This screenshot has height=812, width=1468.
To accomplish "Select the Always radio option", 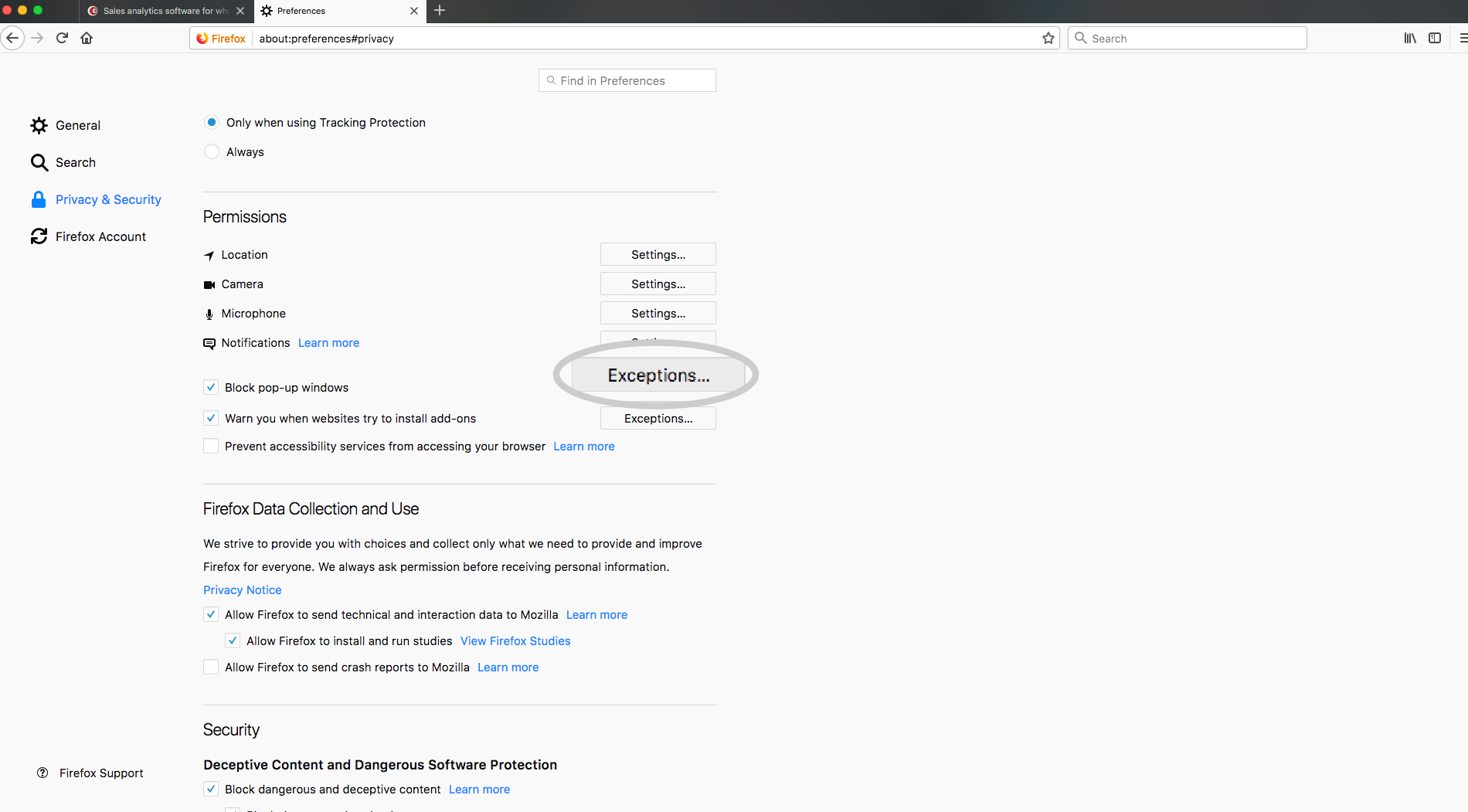I will (x=212, y=151).
